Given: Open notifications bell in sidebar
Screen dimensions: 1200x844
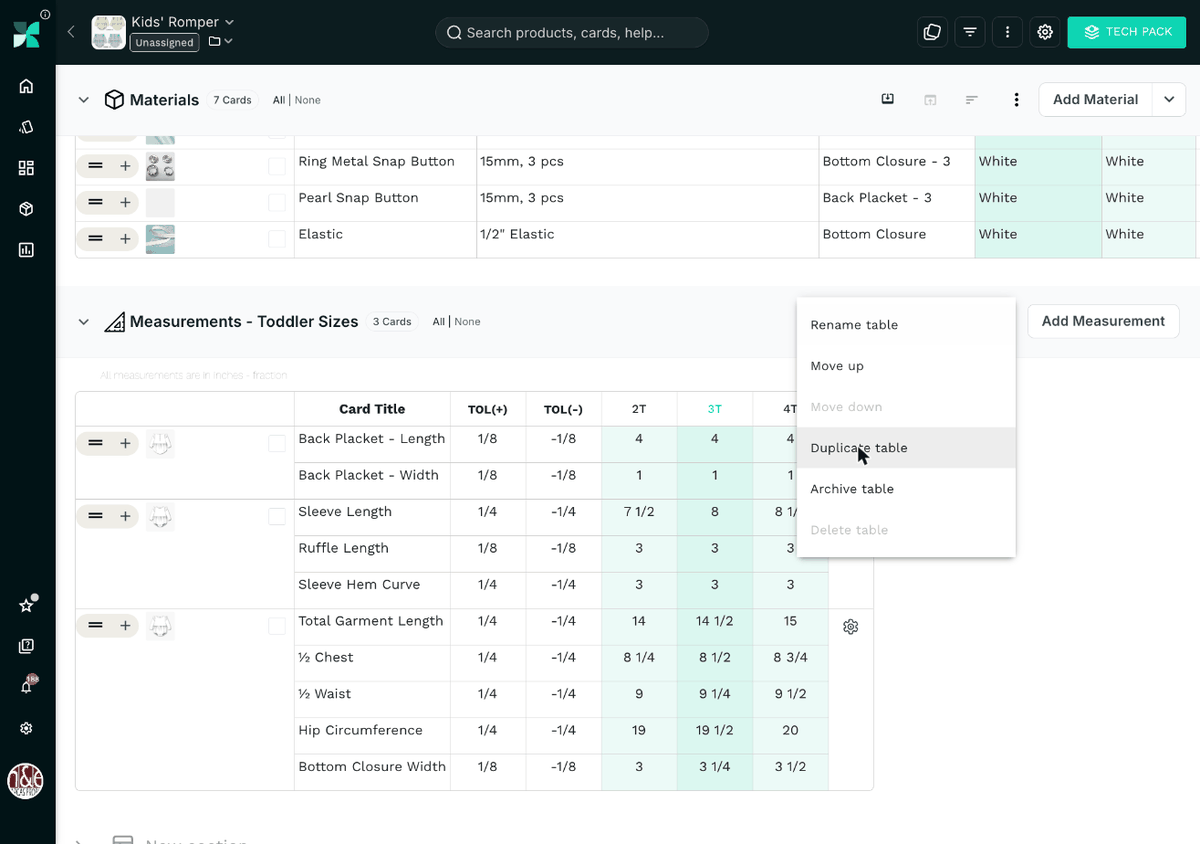Looking at the screenshot, I should click(x=27, y=687).
